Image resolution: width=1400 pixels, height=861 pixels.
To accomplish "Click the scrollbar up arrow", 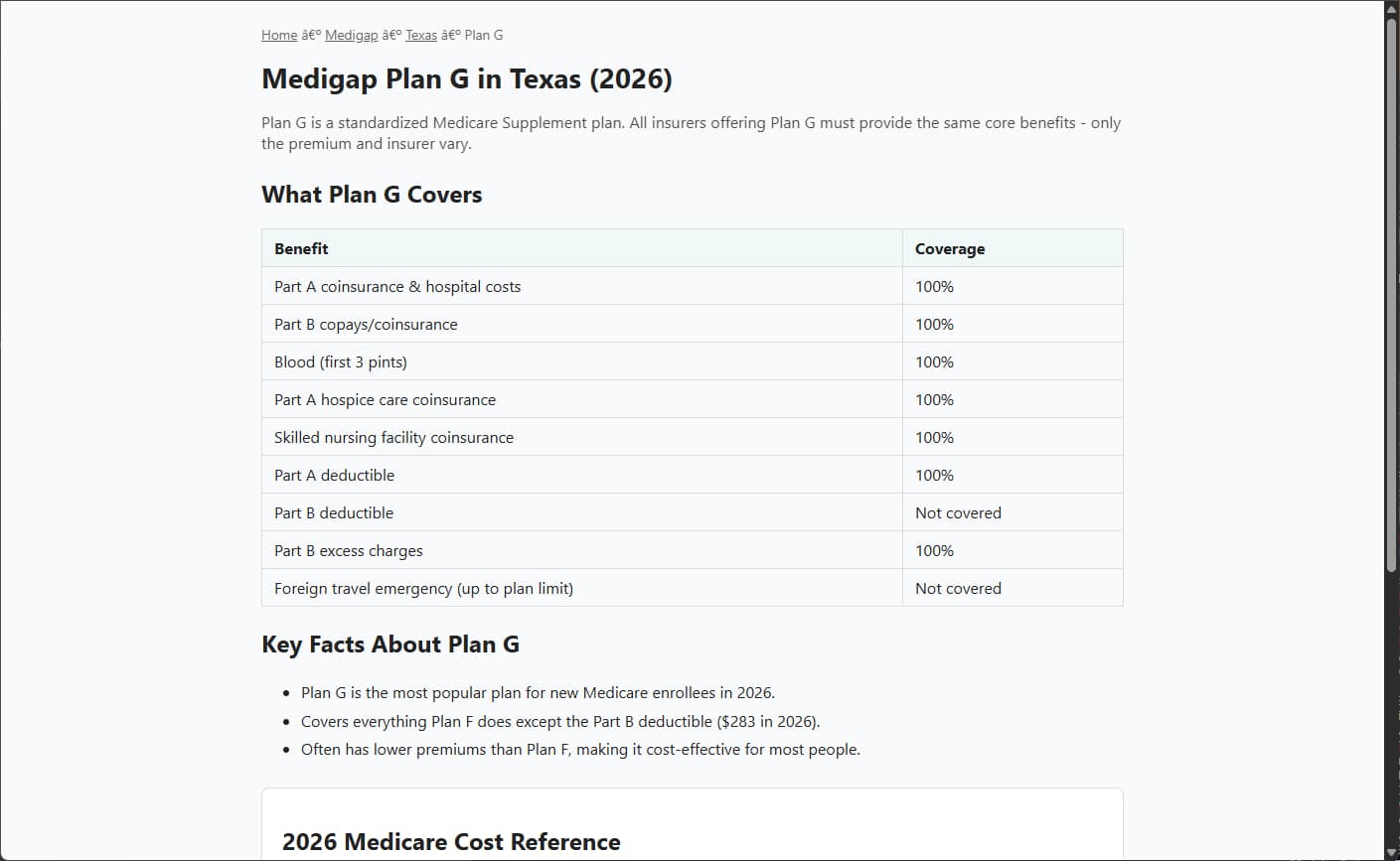I will [1391, 9].
